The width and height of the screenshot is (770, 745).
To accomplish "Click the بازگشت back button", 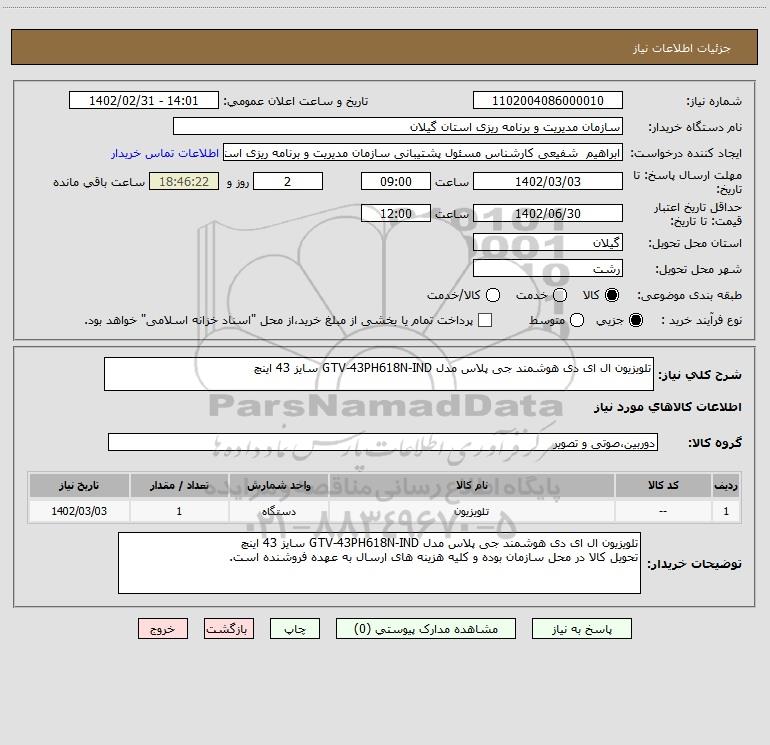I will click(229, 629).
